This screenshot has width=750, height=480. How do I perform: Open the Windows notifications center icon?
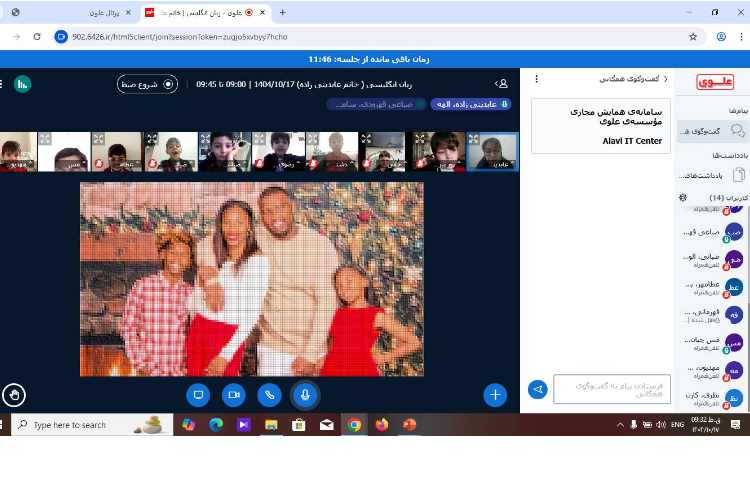point(736,425)
